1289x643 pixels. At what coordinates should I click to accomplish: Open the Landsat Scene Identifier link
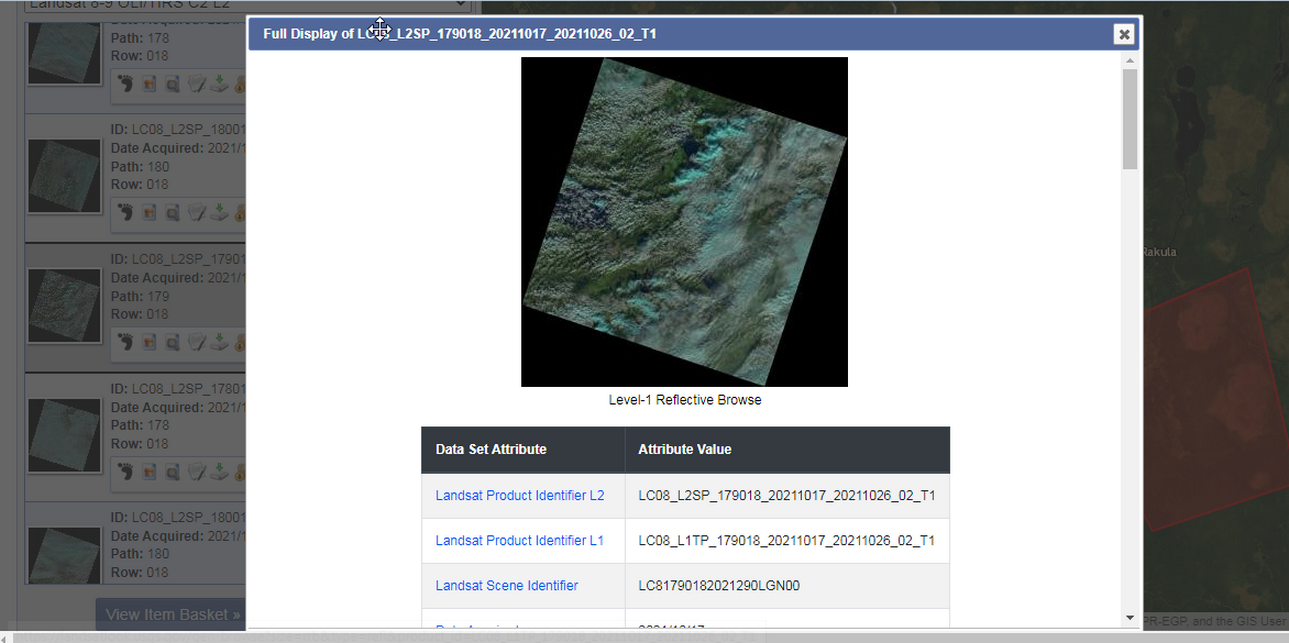(506, 585)
